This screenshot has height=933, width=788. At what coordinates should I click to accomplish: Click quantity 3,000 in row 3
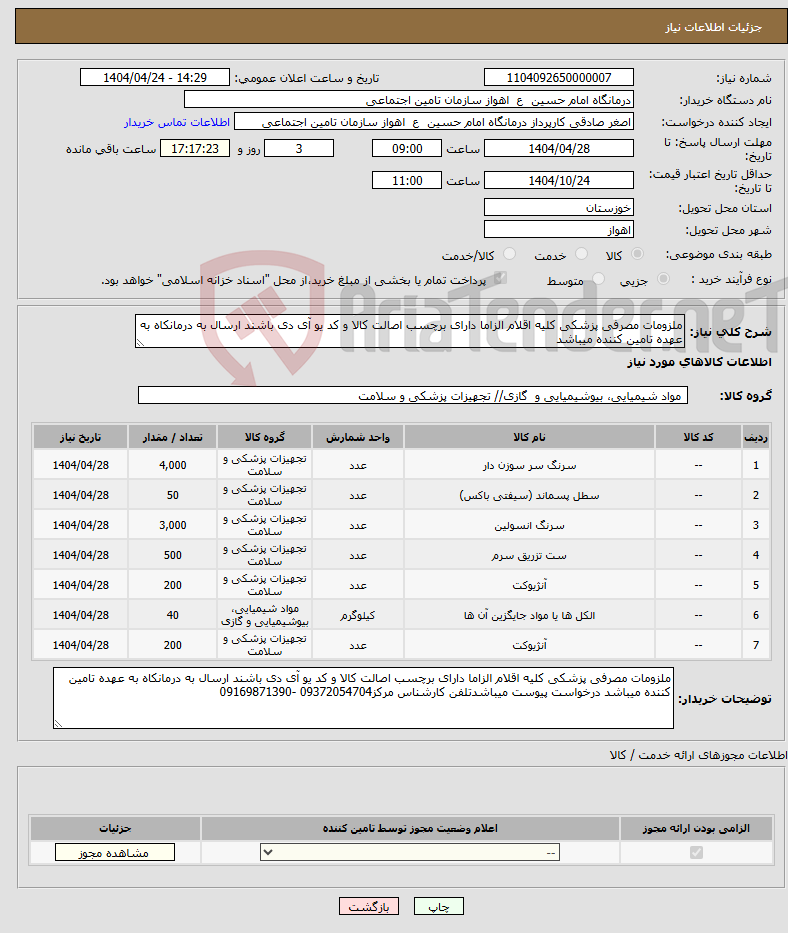click(x=173, y=525)
